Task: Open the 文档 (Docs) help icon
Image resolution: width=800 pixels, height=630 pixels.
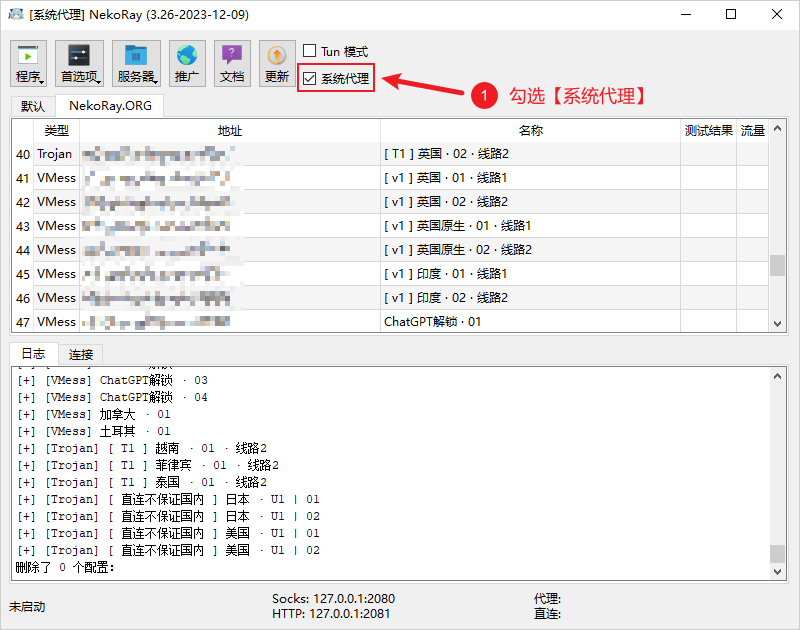Action: (x=231, y=65)
